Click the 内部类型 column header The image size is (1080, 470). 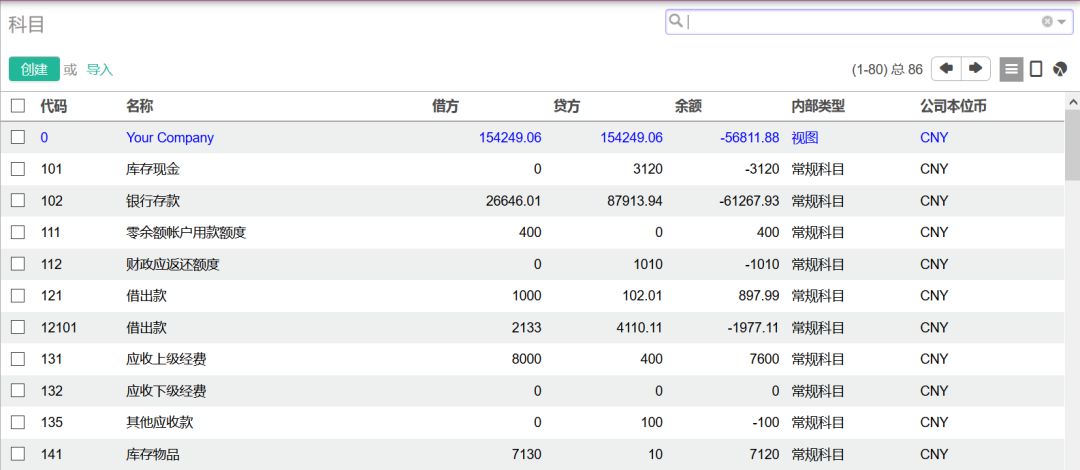[x=818, y=106]
